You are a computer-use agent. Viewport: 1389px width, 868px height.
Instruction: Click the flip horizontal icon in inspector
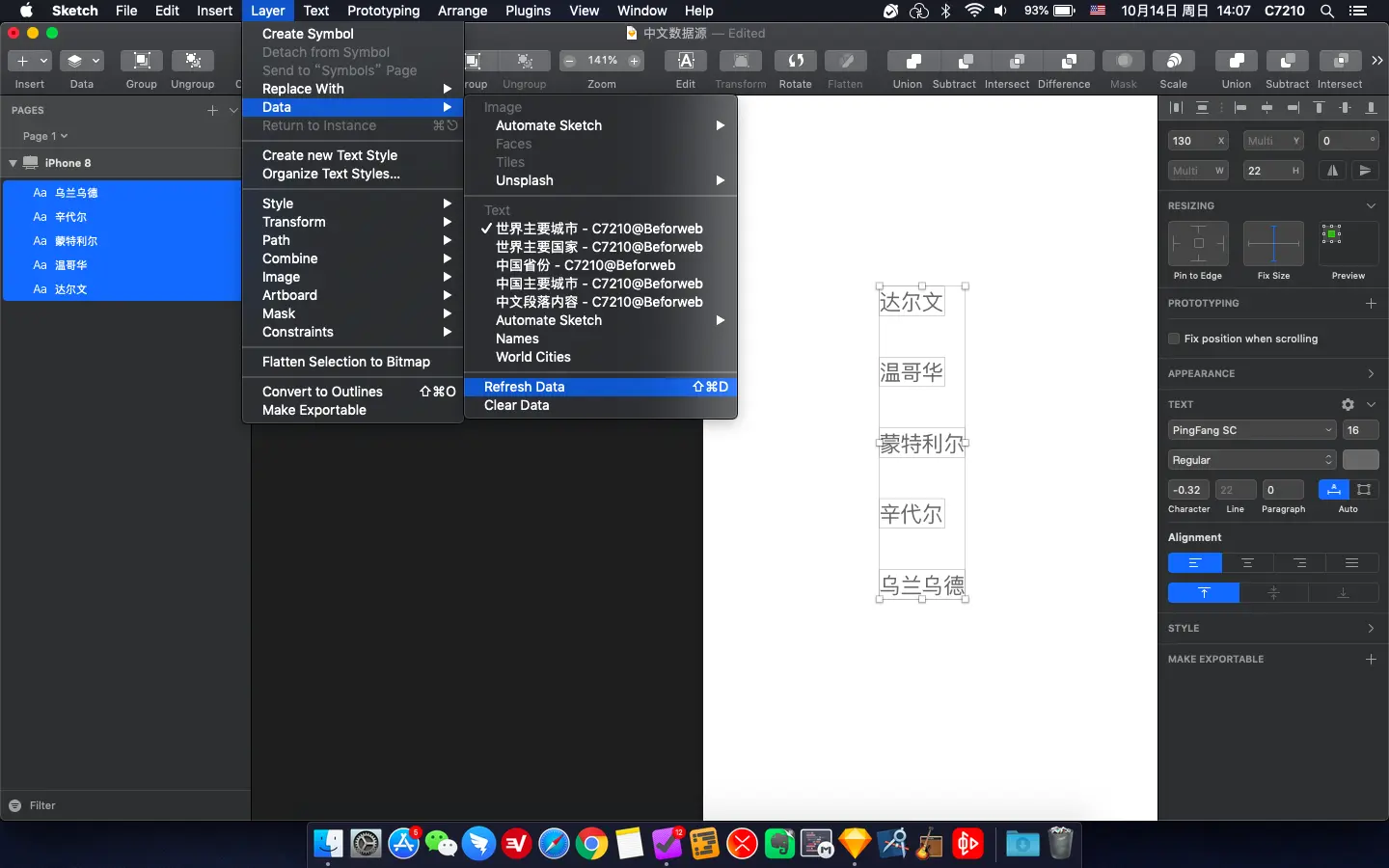click(x=1332, y=171)
